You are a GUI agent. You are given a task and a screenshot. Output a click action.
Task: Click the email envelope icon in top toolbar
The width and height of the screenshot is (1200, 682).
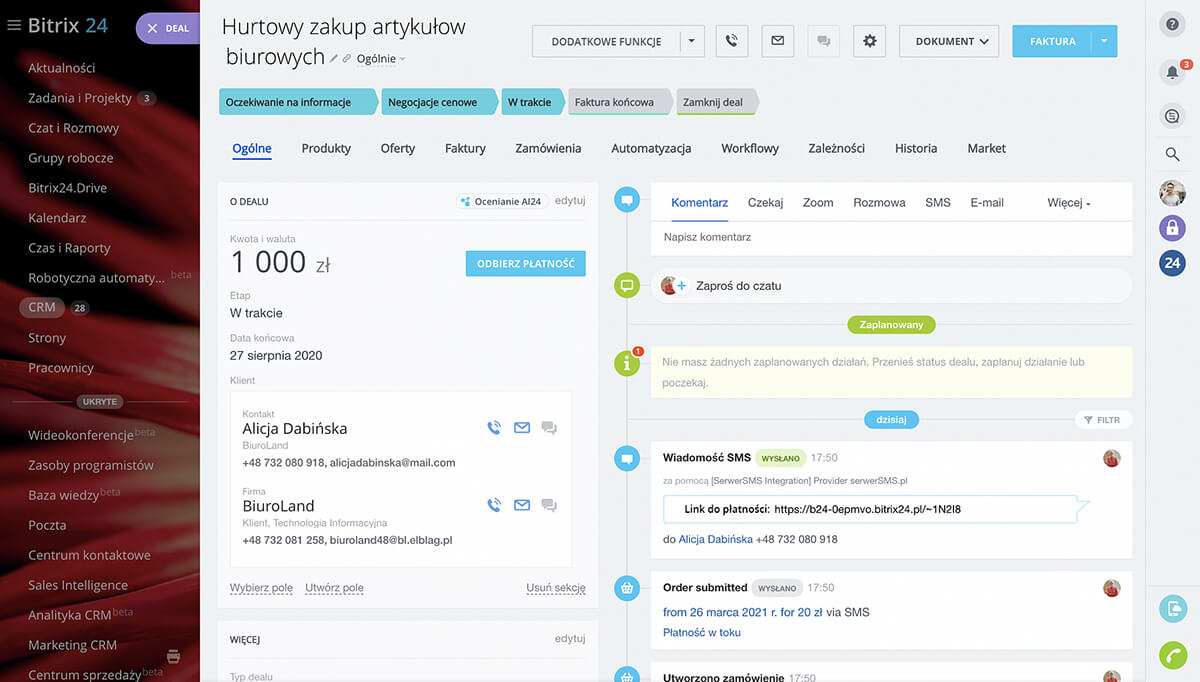pos(777,41)
